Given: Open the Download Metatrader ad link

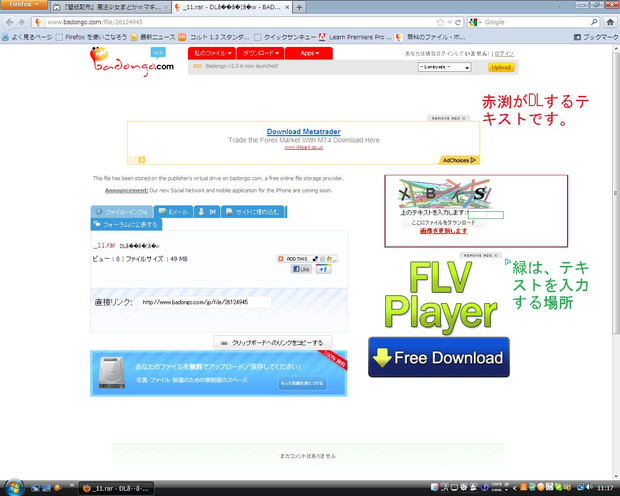Looking at the screenshot, I should click(304, 131).
